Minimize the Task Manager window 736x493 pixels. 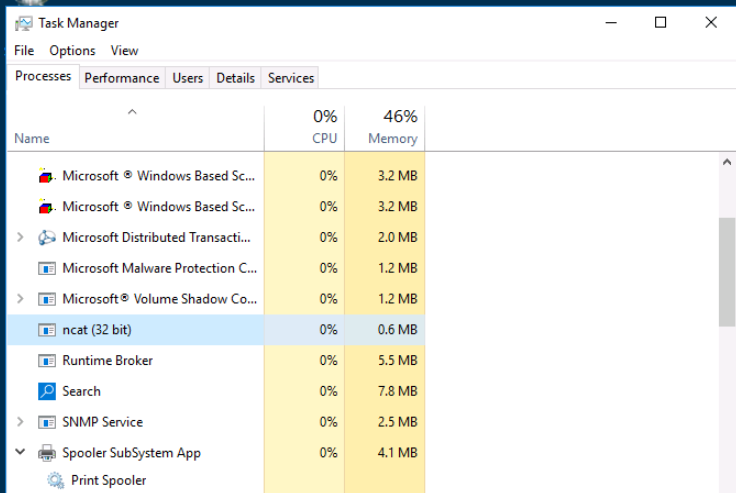(x=611, y=23)
